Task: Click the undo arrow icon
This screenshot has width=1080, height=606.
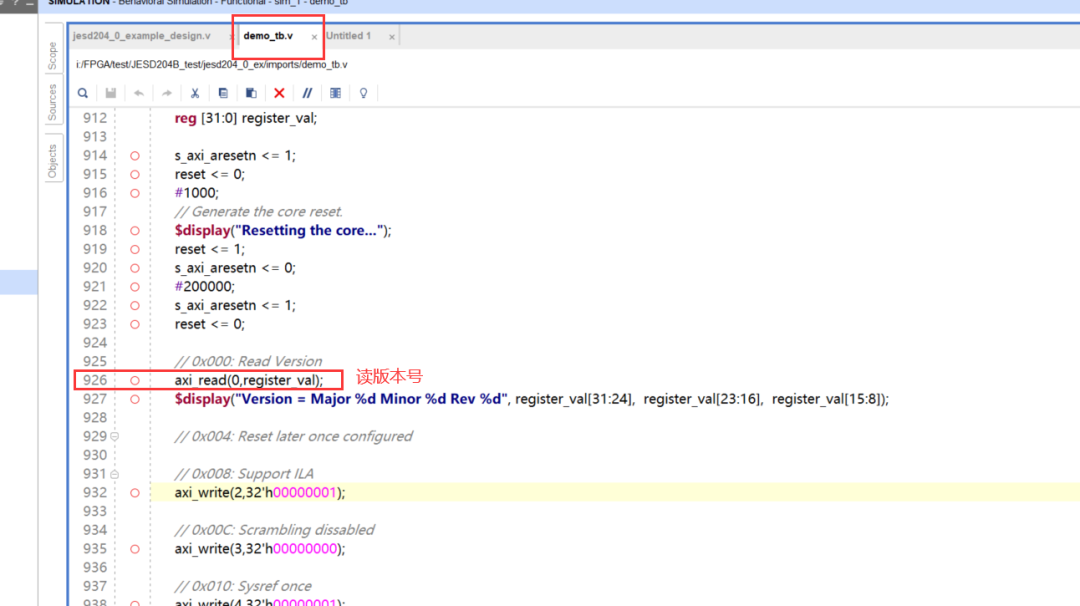Action: tap(138, 93)
